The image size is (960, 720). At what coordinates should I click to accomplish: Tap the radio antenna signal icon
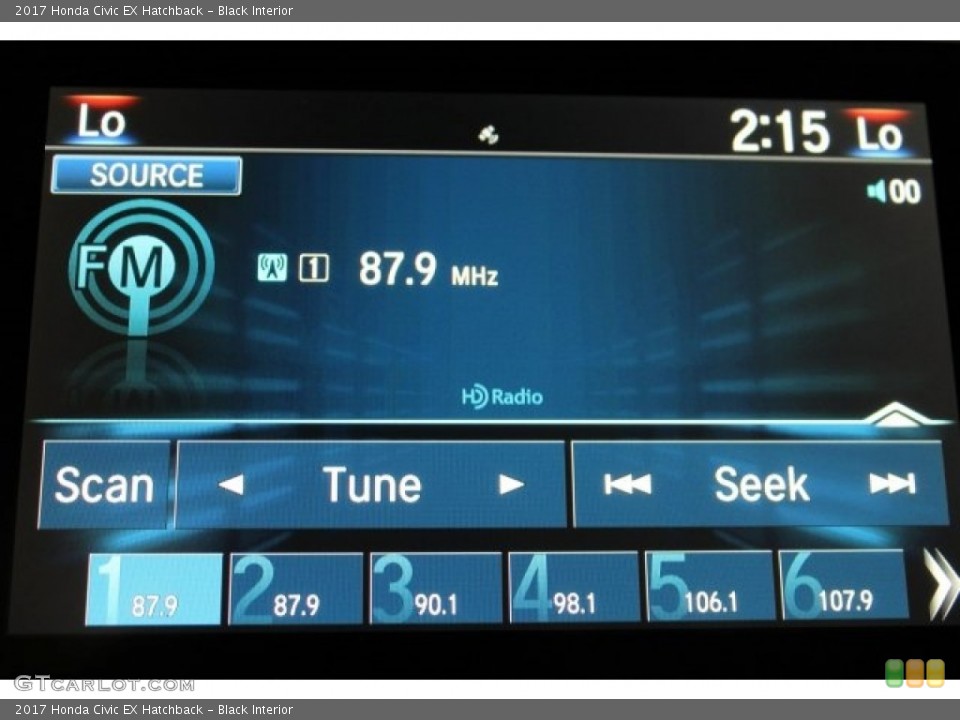(272, 268)
